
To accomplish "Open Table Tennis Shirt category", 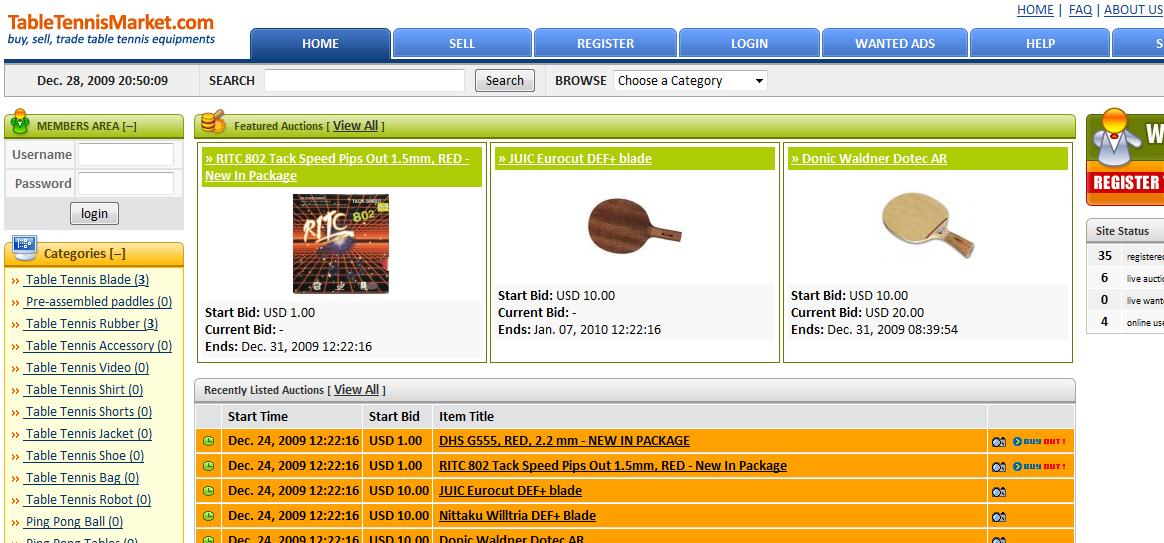I will pos(83,390).
